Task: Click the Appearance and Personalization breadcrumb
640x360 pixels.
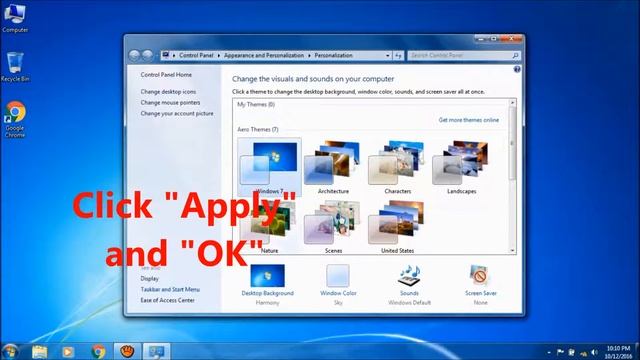Action: point(264,55)
